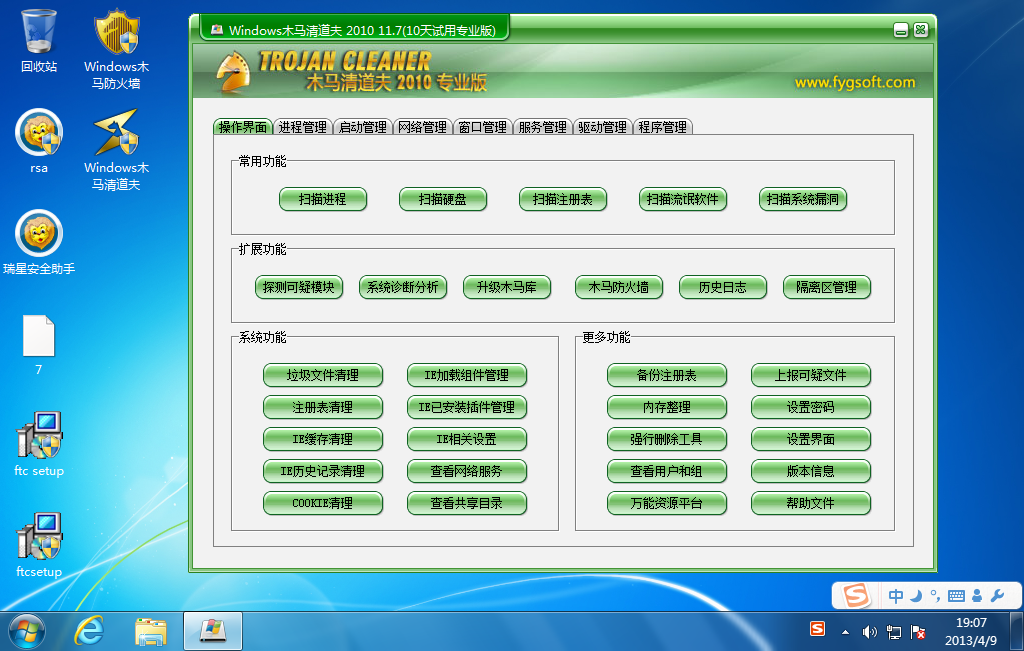Open Windows Explorer from the taskbar

click(150, 631)
